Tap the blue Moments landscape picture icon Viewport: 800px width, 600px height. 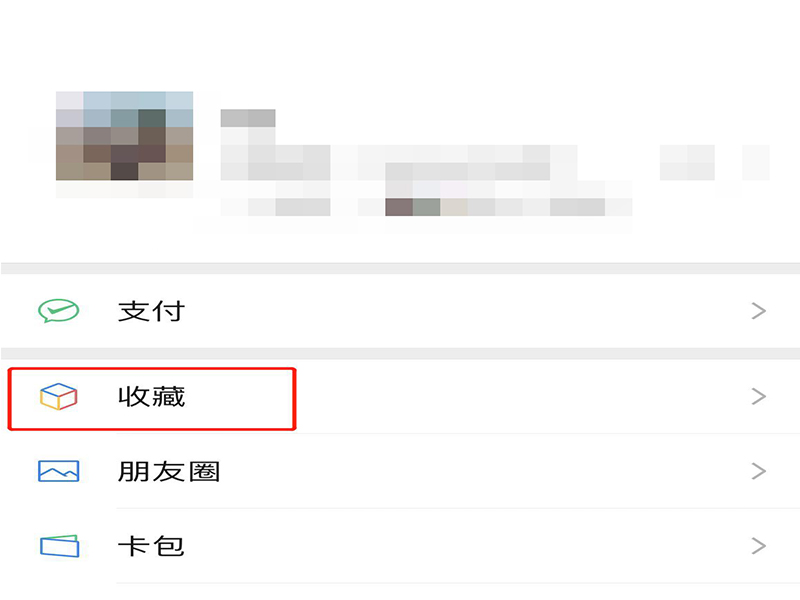tap(59, 471)
